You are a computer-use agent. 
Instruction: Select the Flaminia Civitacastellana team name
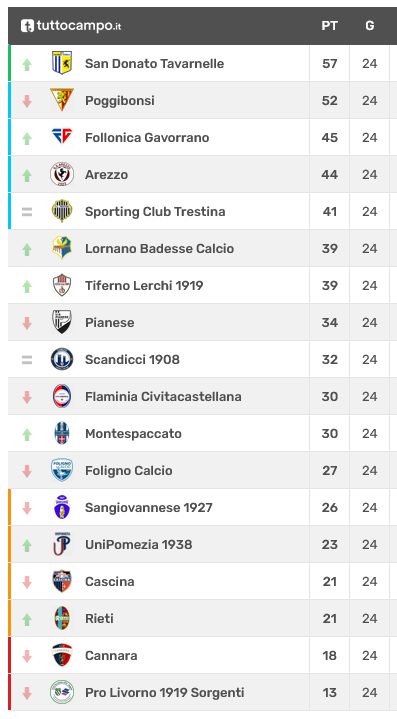(x=163, y=397)
